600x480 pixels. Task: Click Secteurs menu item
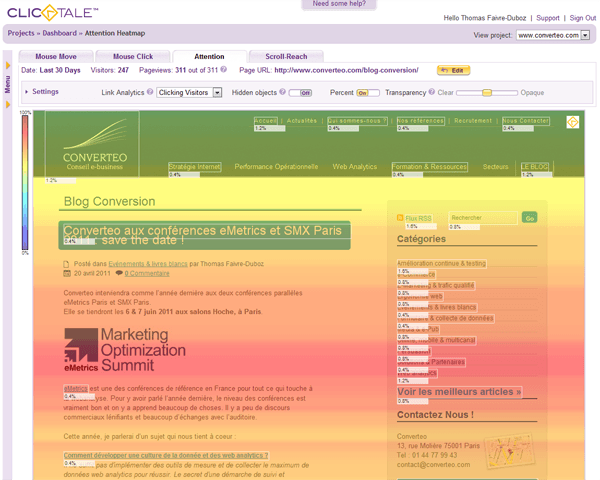(x=496, y=167)
